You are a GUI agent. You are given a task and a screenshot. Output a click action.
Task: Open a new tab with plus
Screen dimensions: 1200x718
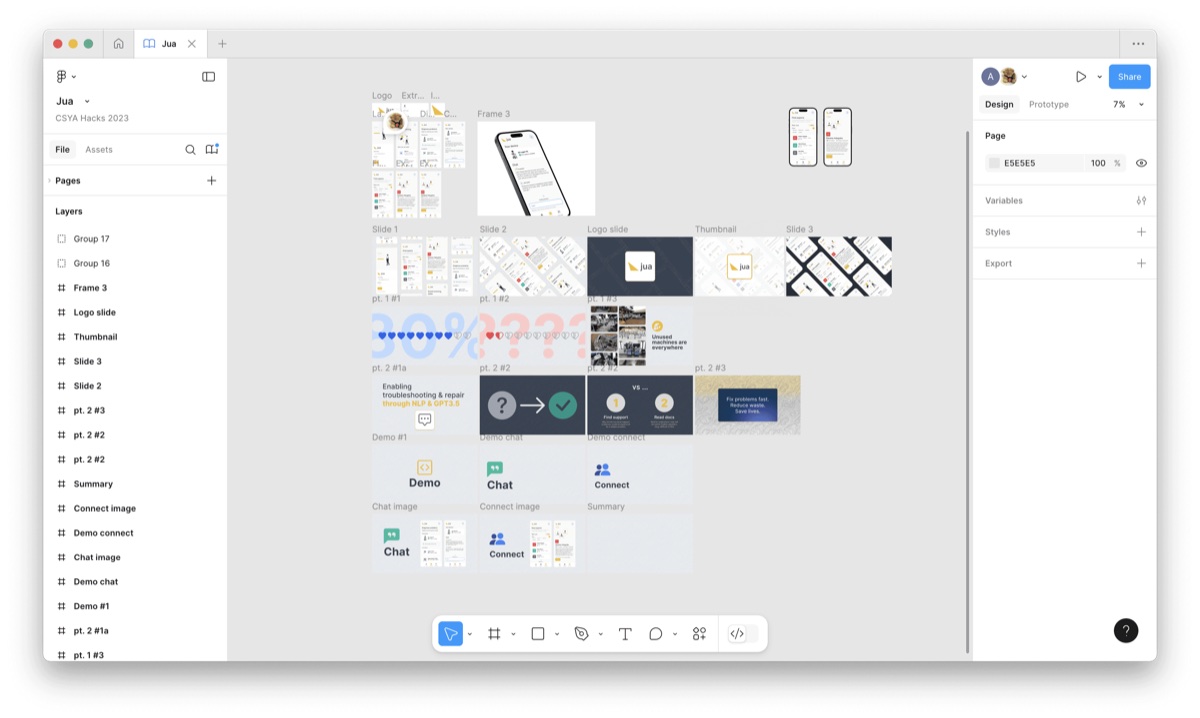[222, 44]
